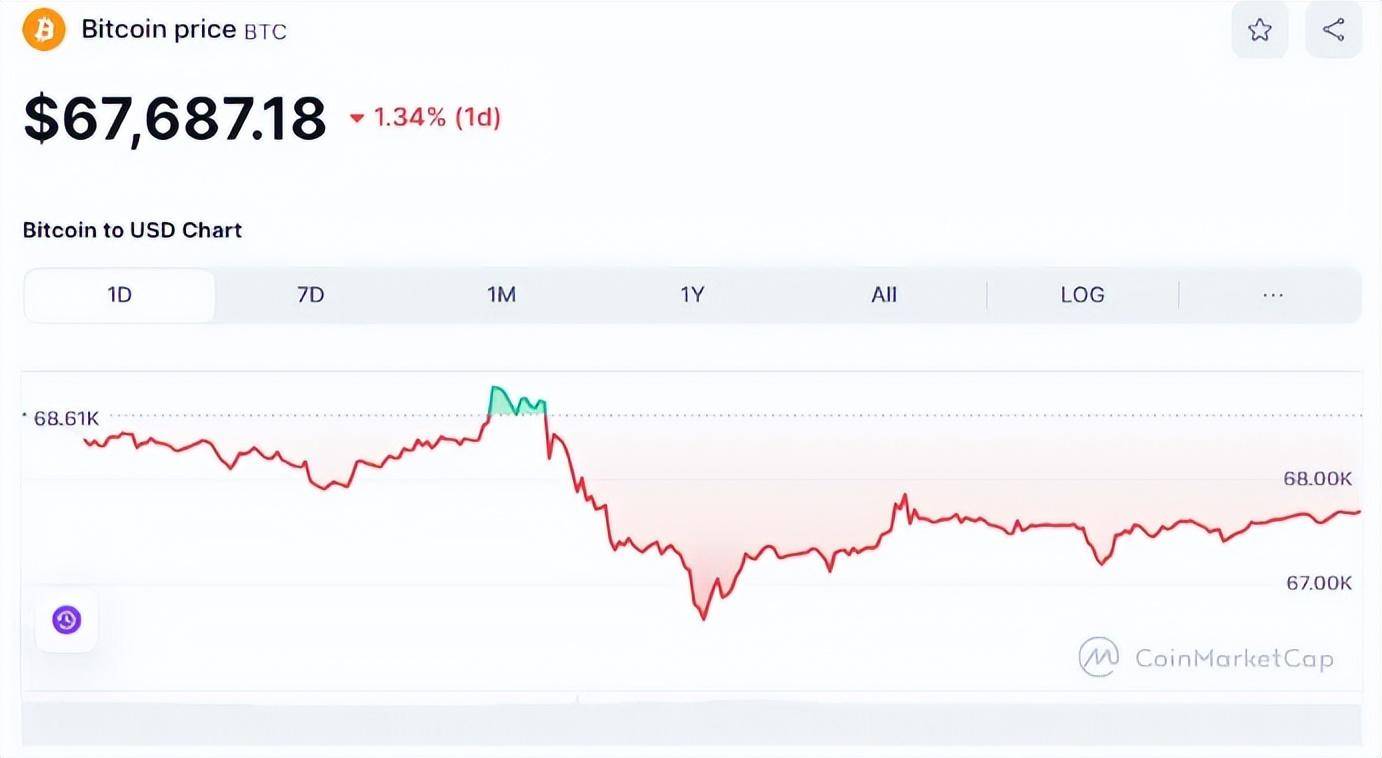Click the orange Bitcoin logo icon

[x=43, y=29]
